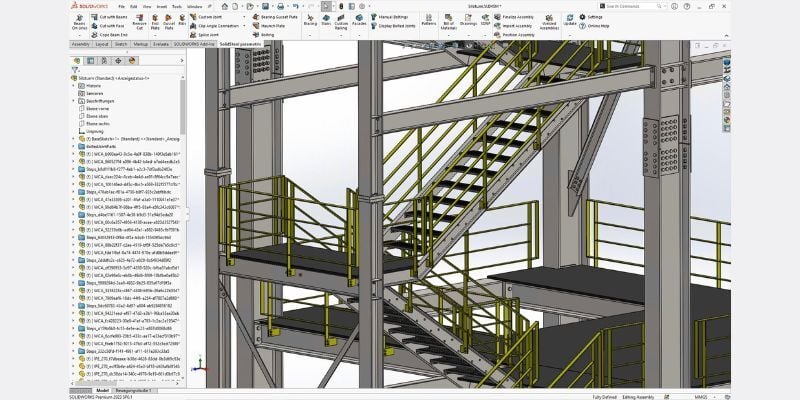Image resolution: width=800 pixels, height=400 pixels.
Task: Open the File menu
Action: pos(121,7)
